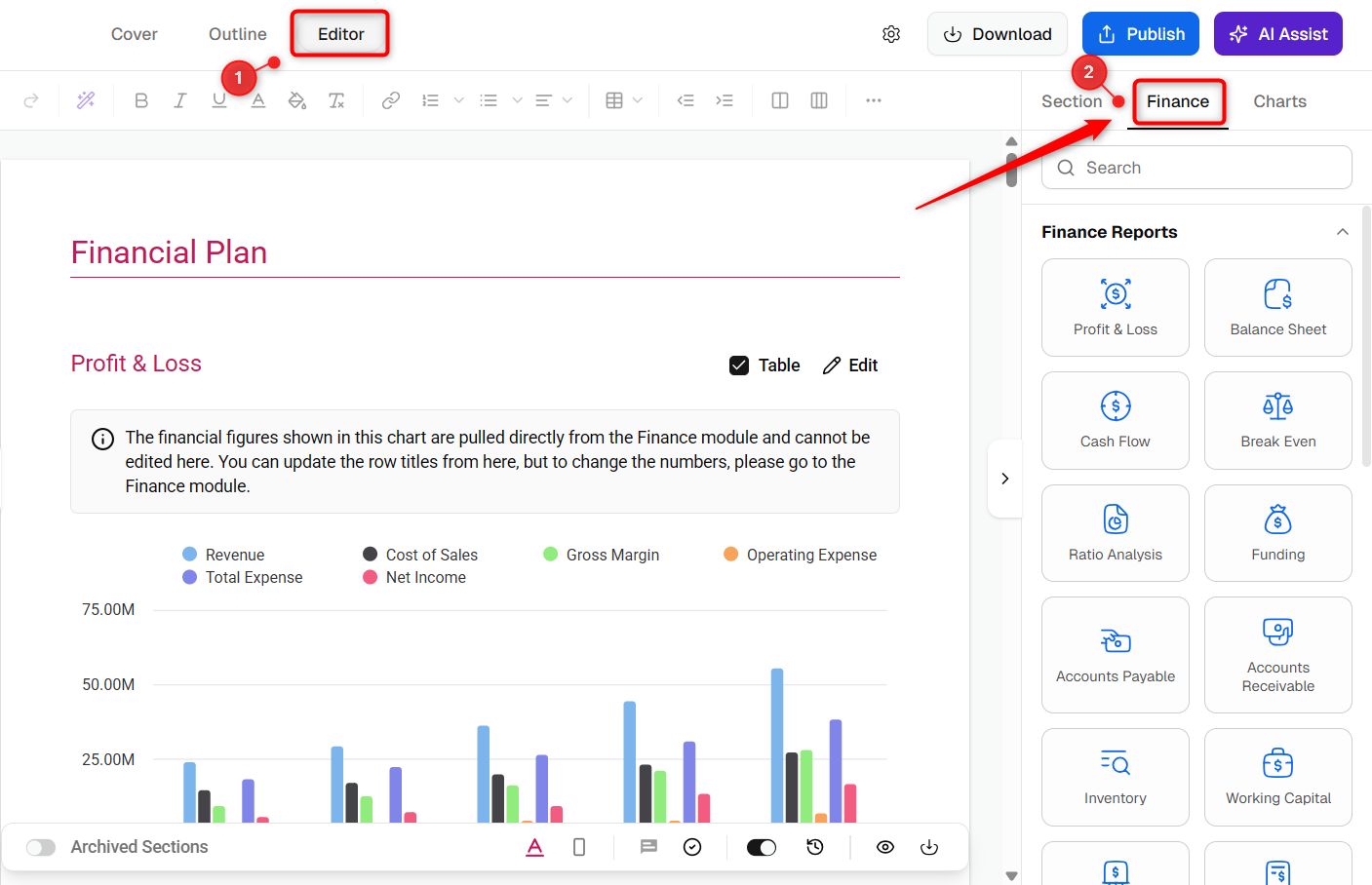The width and height of the screenshot is (1372, 885).
Task: Choose three-column layout
Action: click(819, 100)
